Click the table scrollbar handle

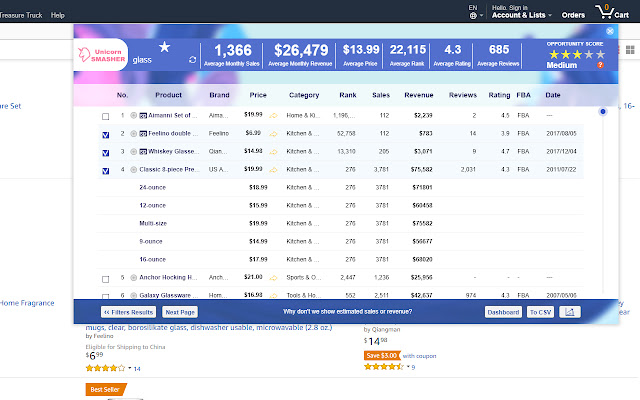pos(603,111)
